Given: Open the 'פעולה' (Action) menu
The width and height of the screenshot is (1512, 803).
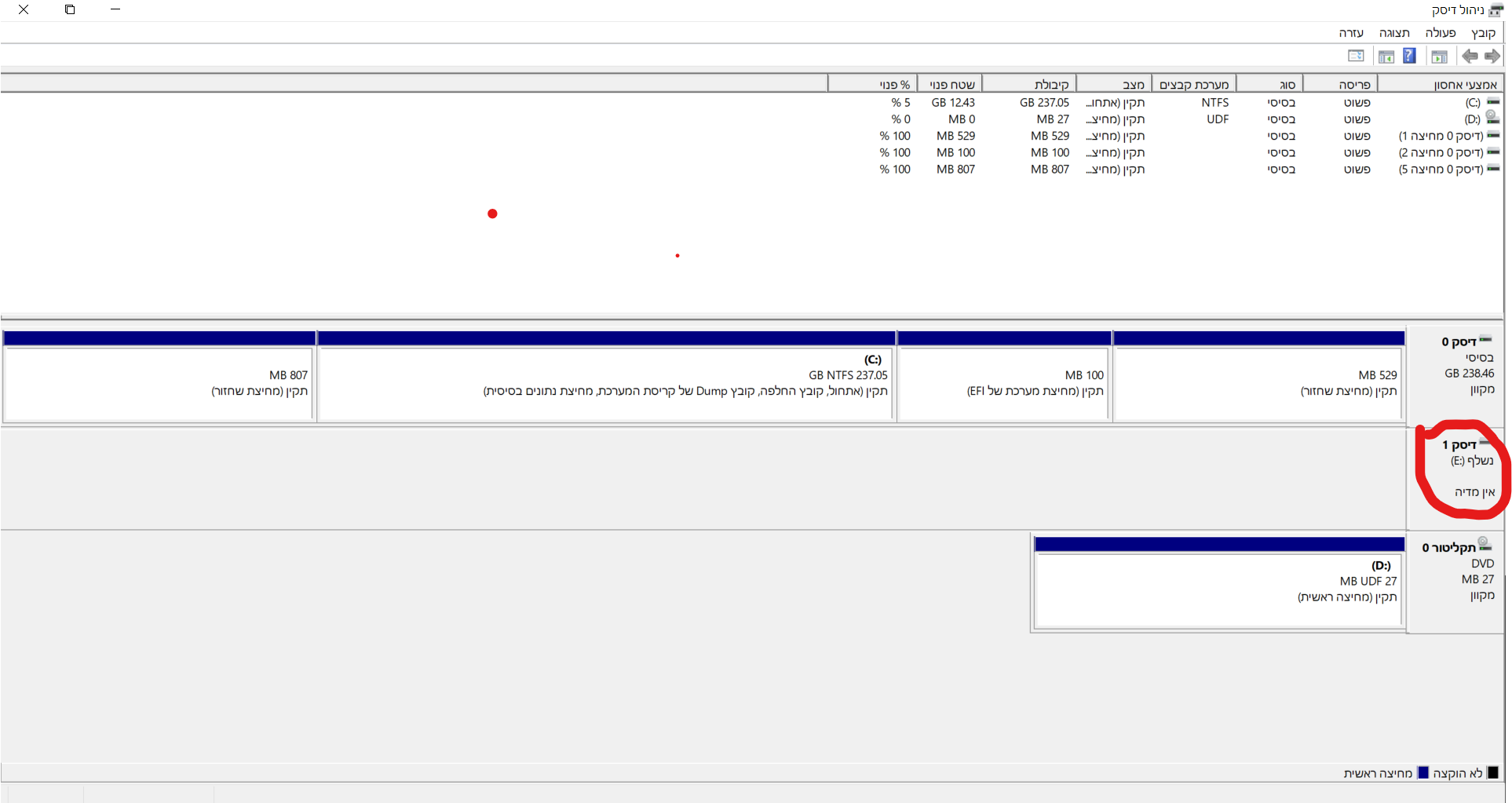Looking at the screenshot, I should [1441, 33].
